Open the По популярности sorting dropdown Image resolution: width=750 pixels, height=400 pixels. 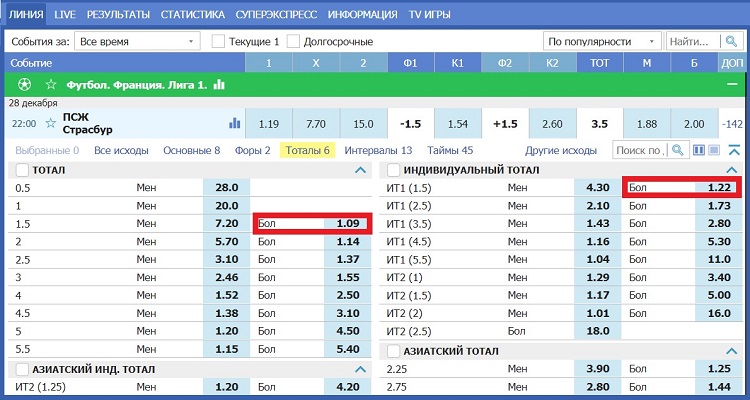(602, 41)
